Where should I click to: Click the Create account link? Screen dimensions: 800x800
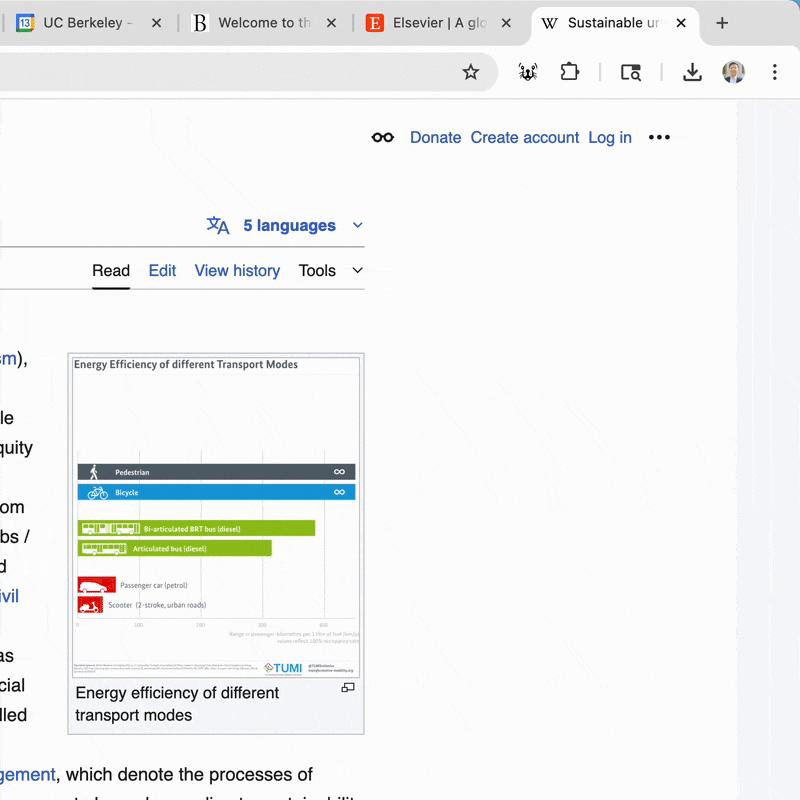pyautogui.click(x=525, y=137)
